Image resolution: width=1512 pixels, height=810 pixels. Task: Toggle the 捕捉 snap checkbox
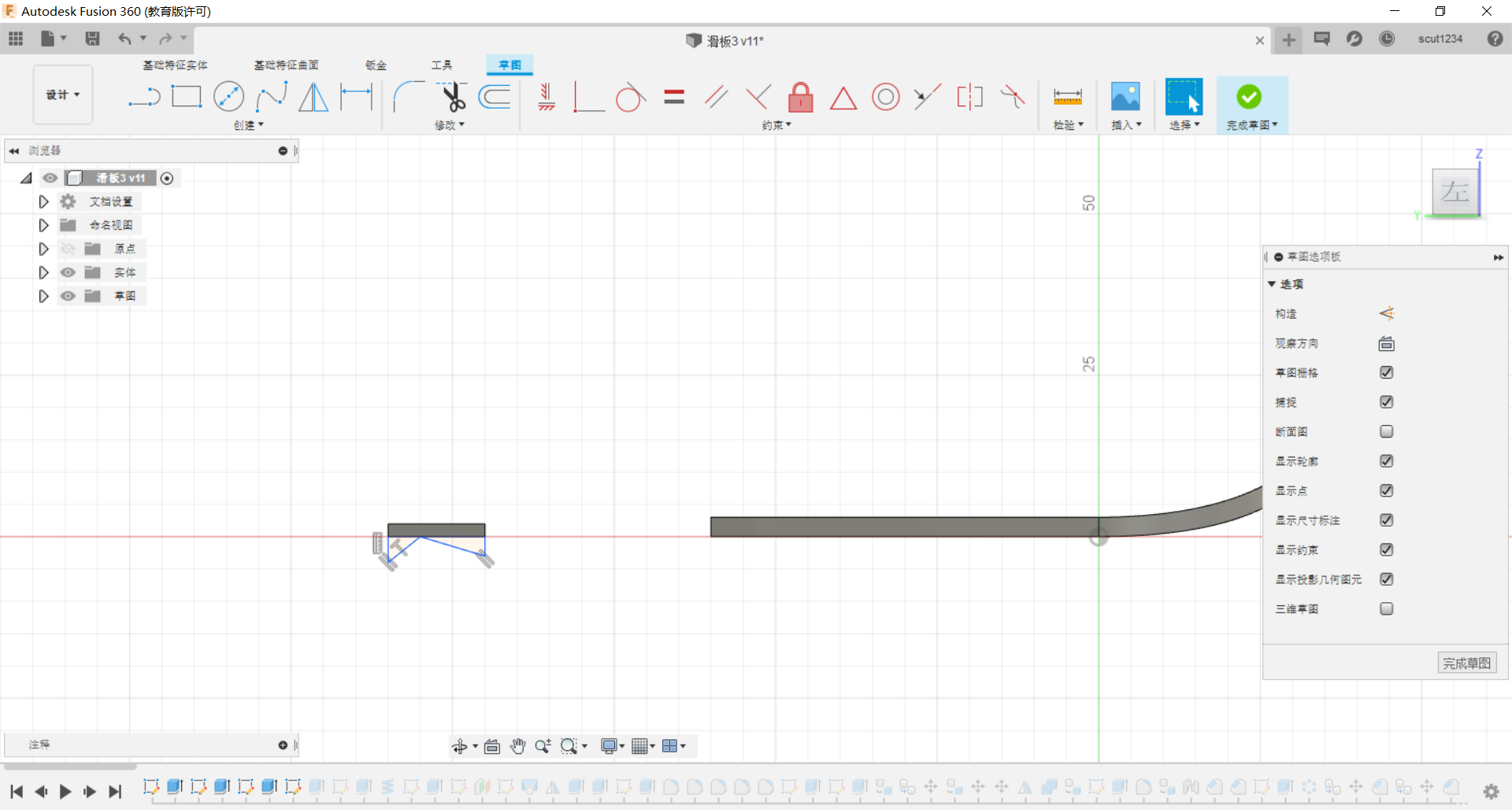(x=1387, y=402)
